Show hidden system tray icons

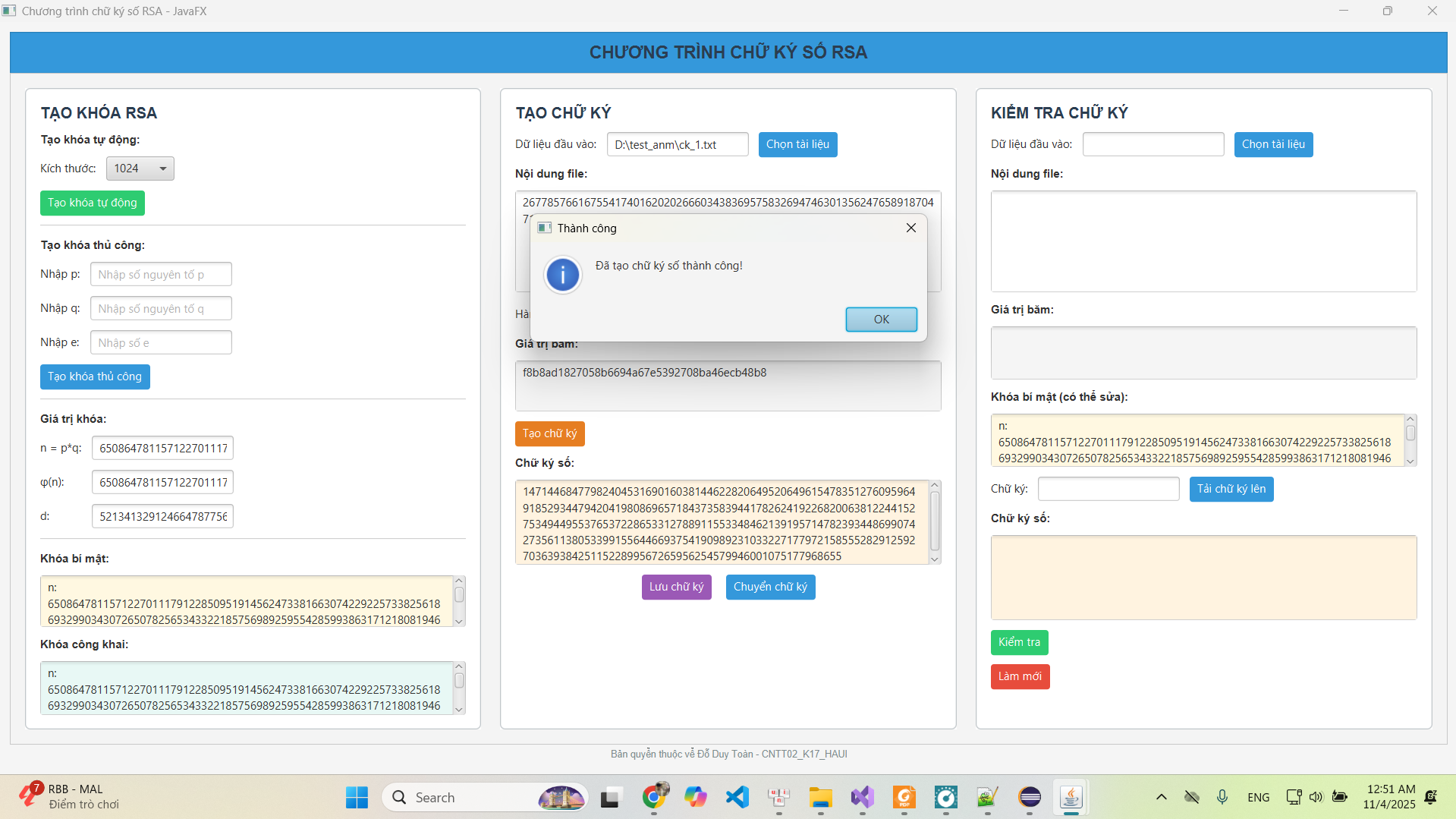(x=1161, y=797)
